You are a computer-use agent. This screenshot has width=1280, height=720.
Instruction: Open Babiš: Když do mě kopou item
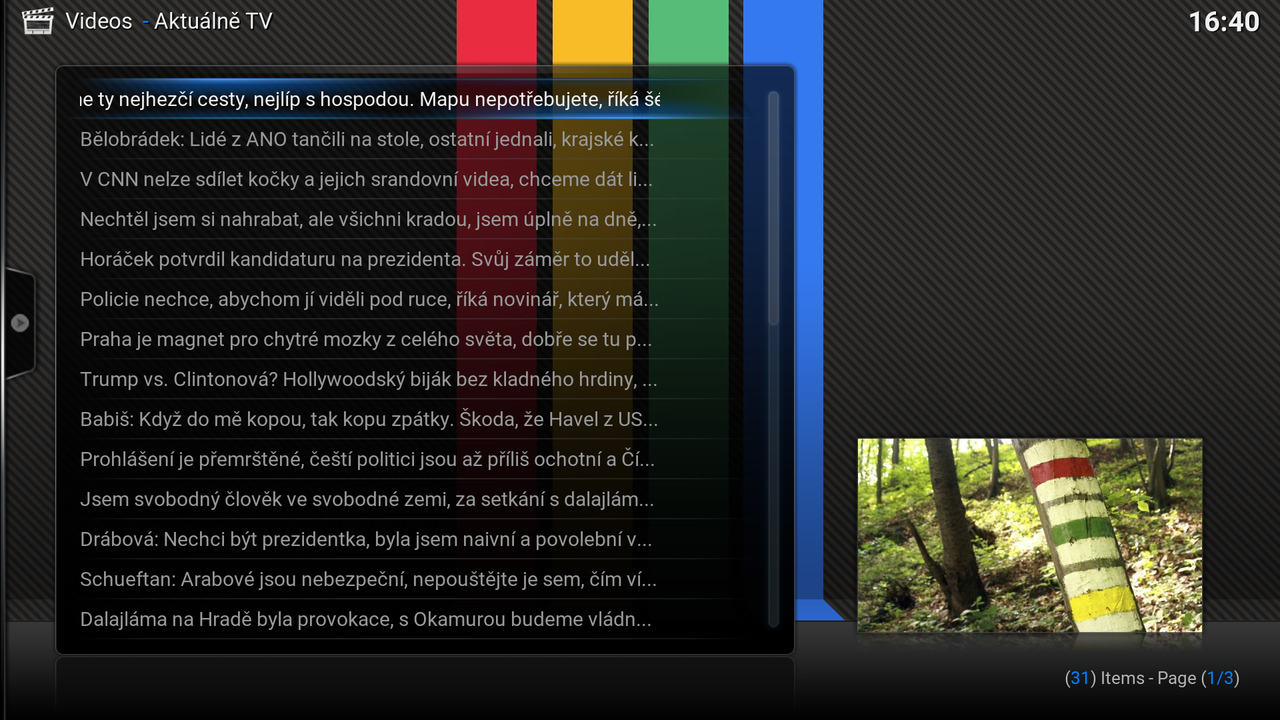click(x=366, y=420)
